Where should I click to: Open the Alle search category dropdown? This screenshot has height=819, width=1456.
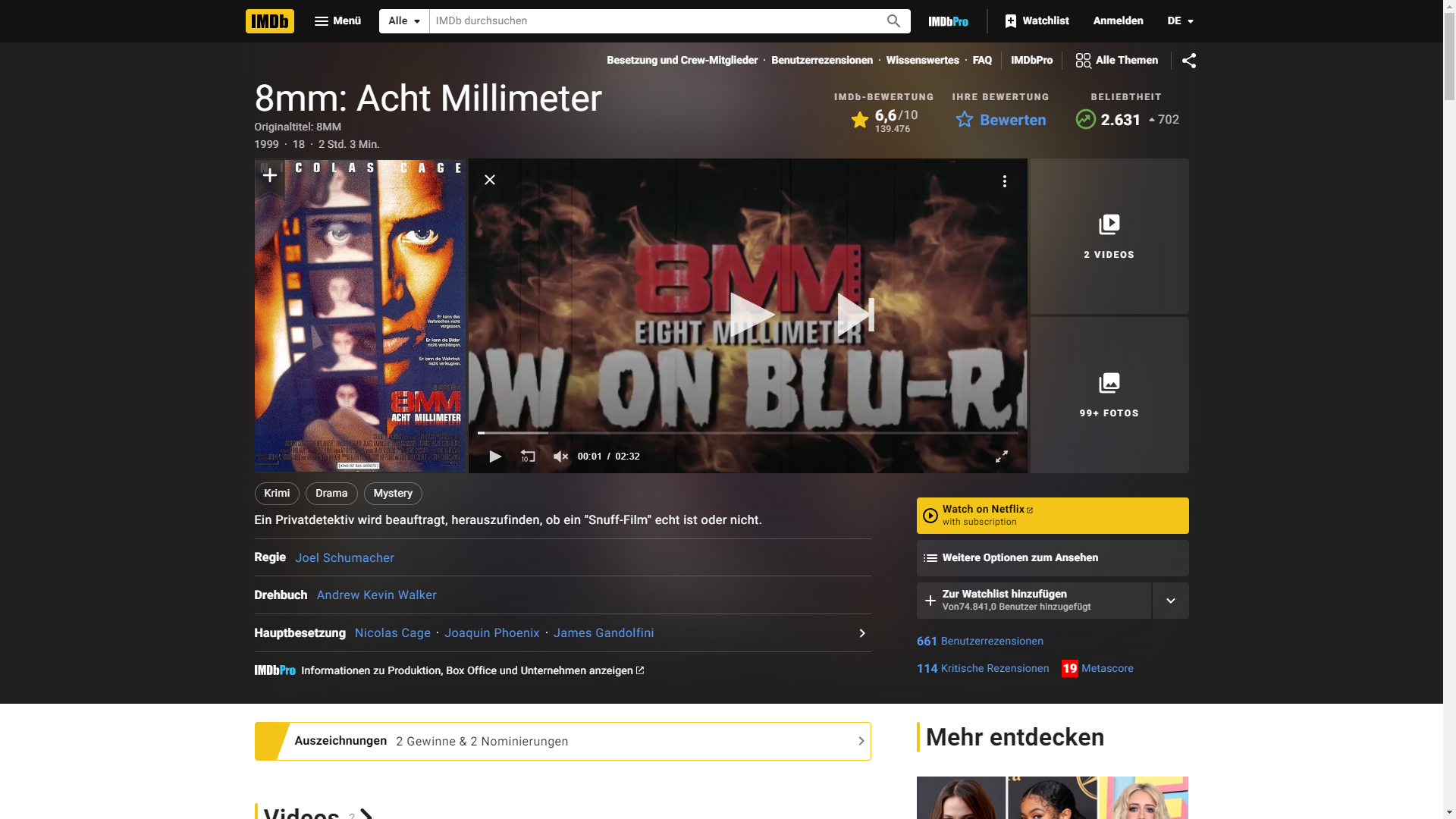404,21
